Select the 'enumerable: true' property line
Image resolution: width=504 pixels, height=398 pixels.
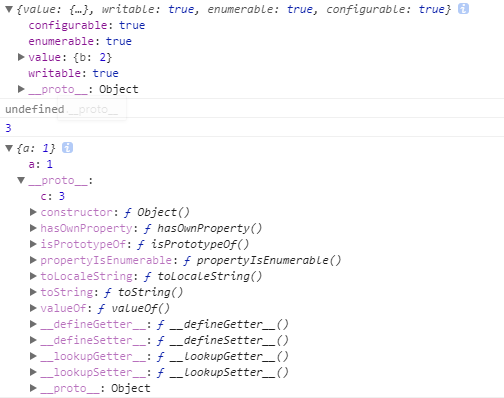[80, 41]
